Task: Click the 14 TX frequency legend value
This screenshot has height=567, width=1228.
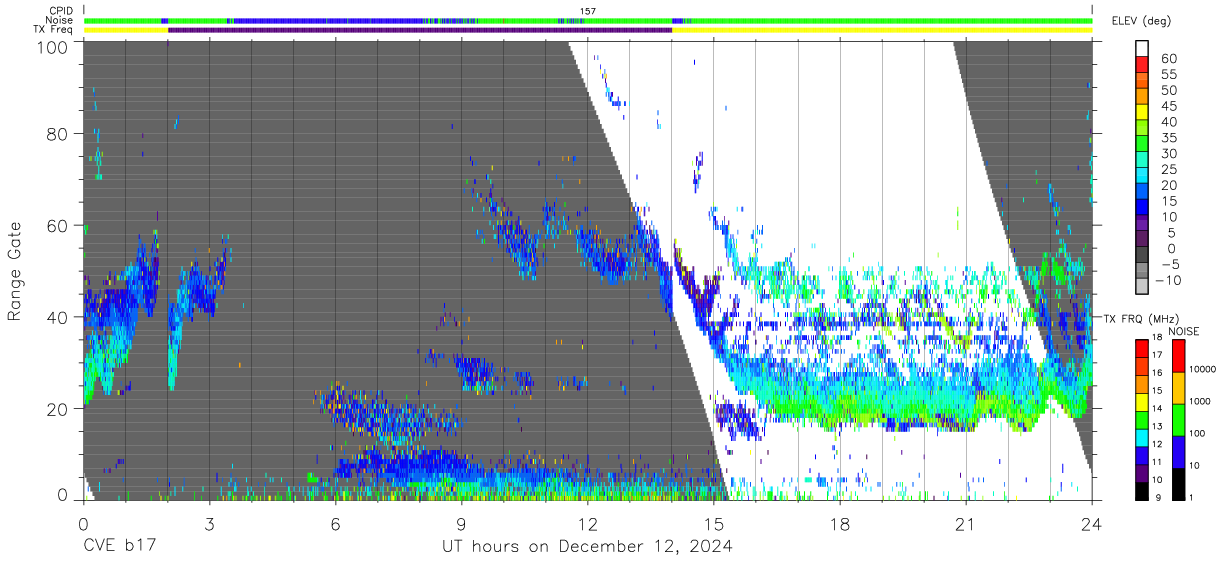Action: tap(1158, 408)
